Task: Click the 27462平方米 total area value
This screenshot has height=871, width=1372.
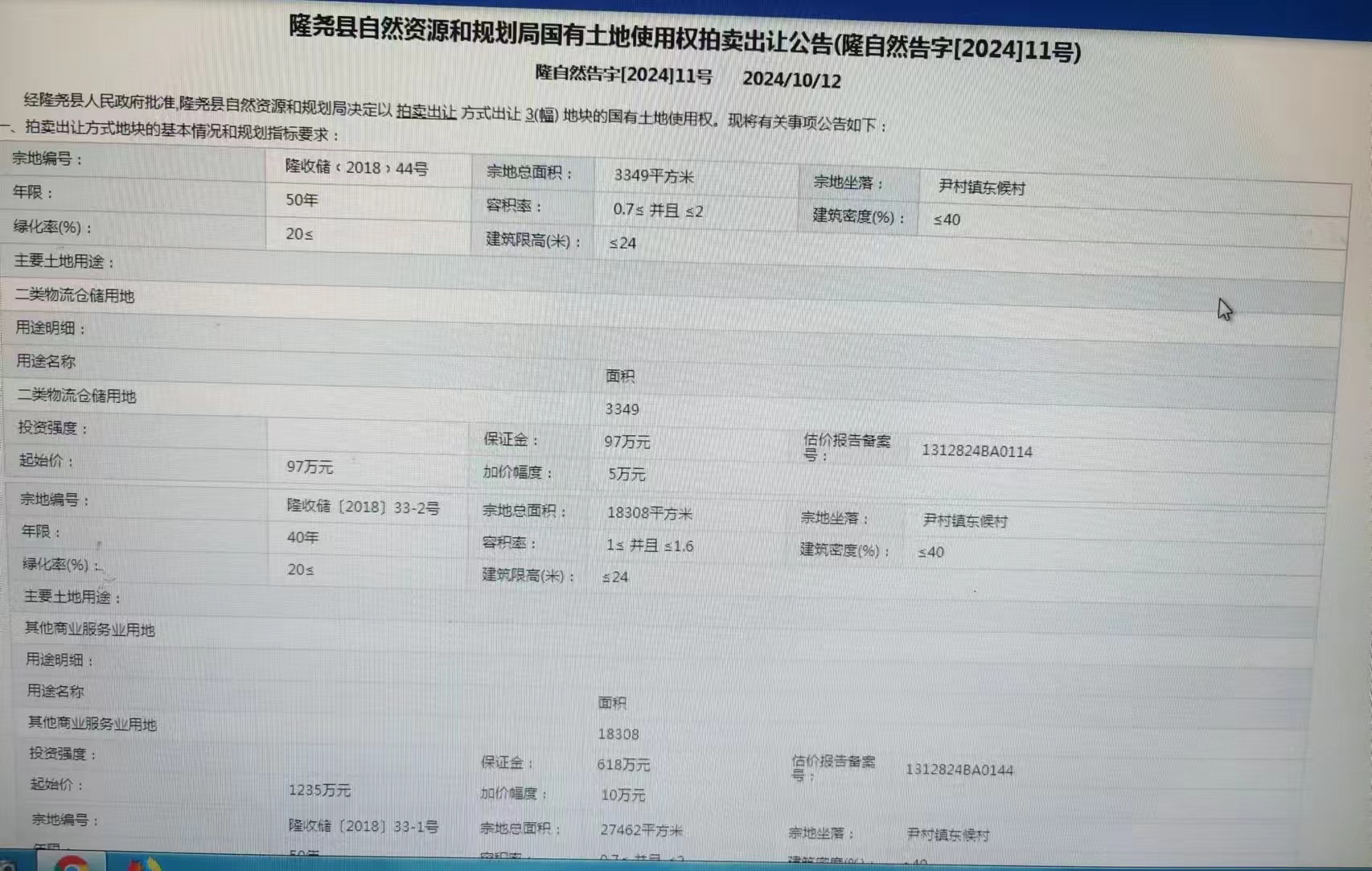Action: [641, 830]
